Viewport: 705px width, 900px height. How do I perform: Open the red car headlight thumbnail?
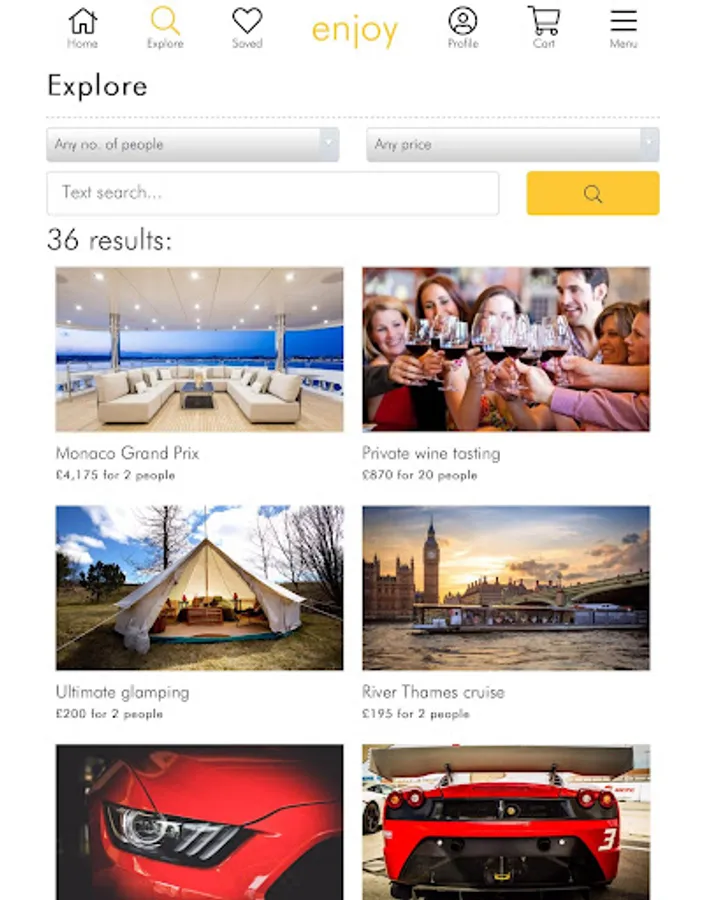tap(200, 822)
